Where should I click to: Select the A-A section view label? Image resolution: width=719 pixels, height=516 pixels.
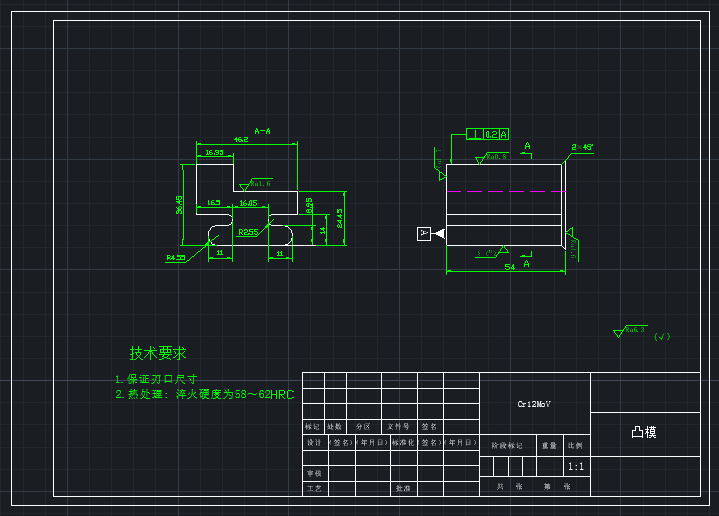click(262, 131)
